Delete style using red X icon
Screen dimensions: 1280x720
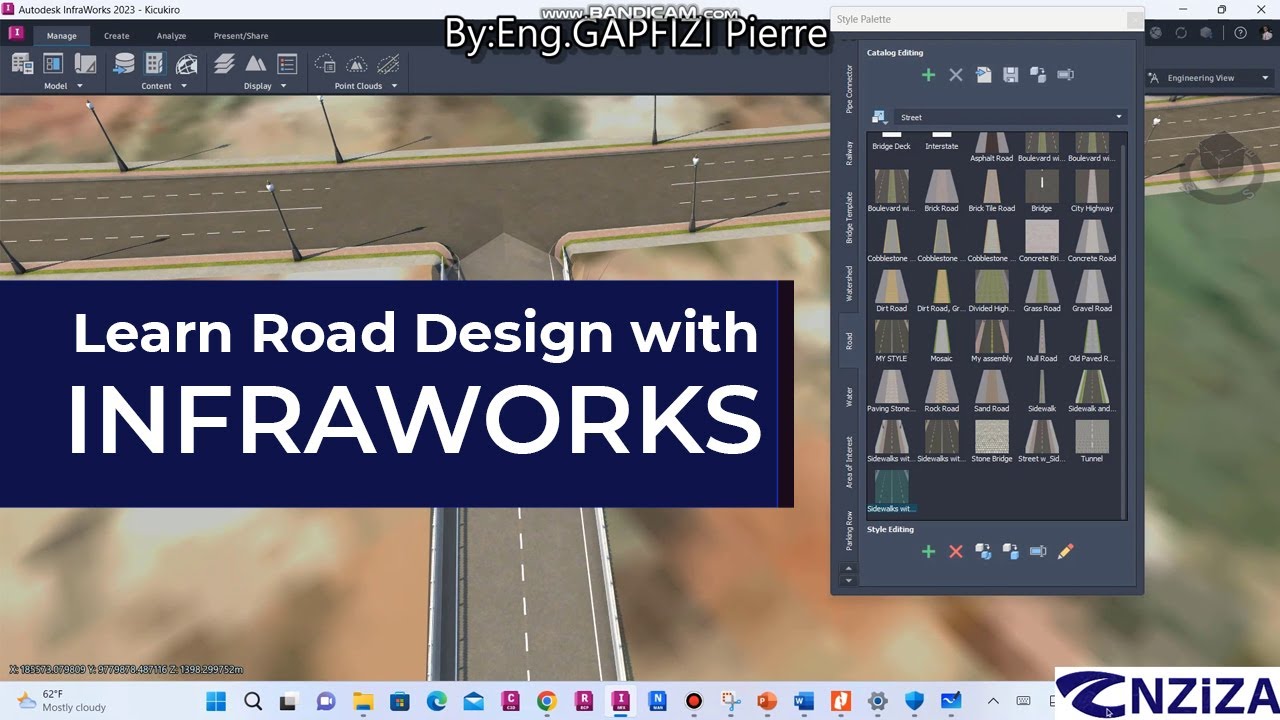click(956, 551)
